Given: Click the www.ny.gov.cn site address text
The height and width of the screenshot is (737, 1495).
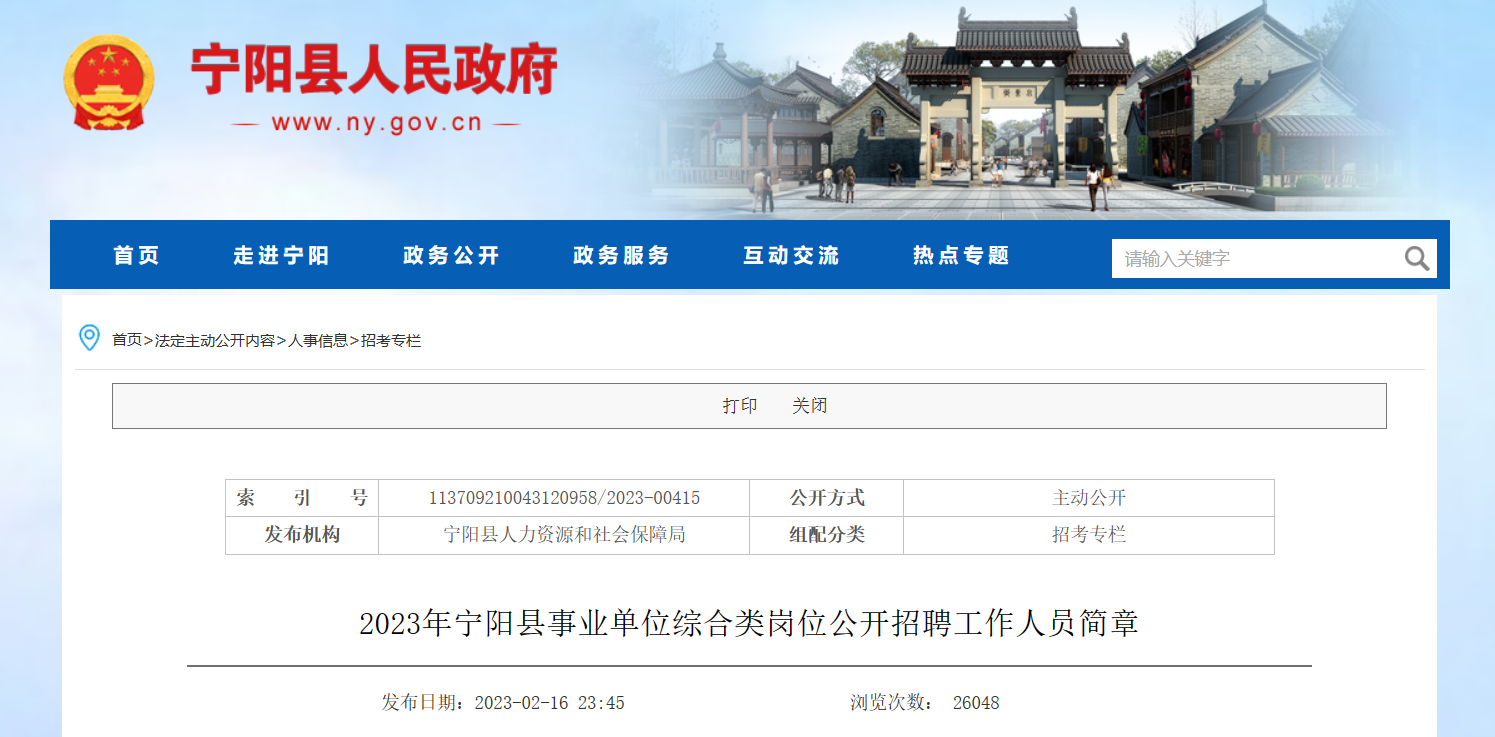Looking at the screenshot, I should 376,124.
